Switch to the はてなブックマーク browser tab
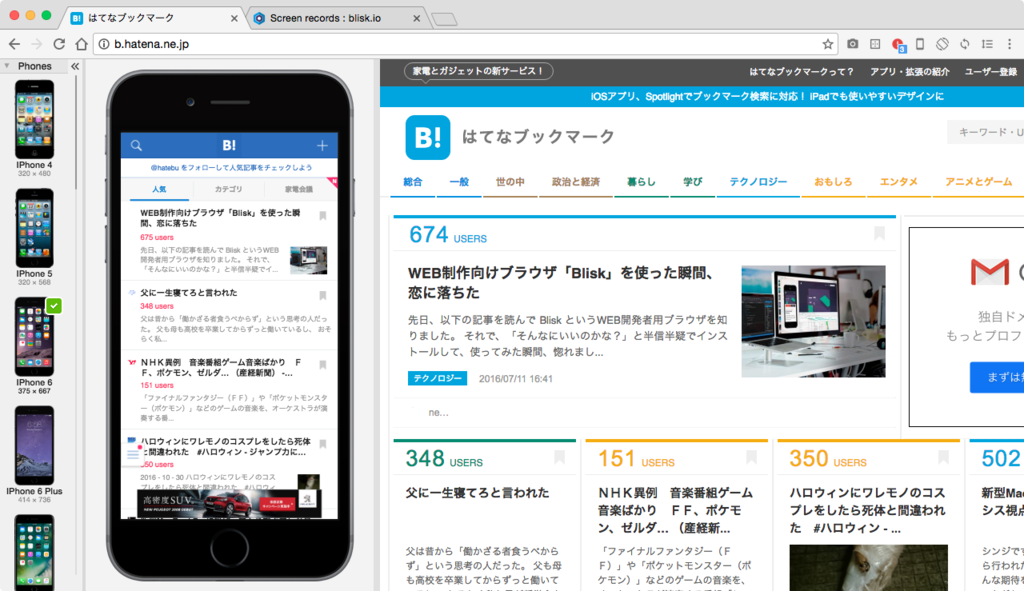 pos(153,18)
